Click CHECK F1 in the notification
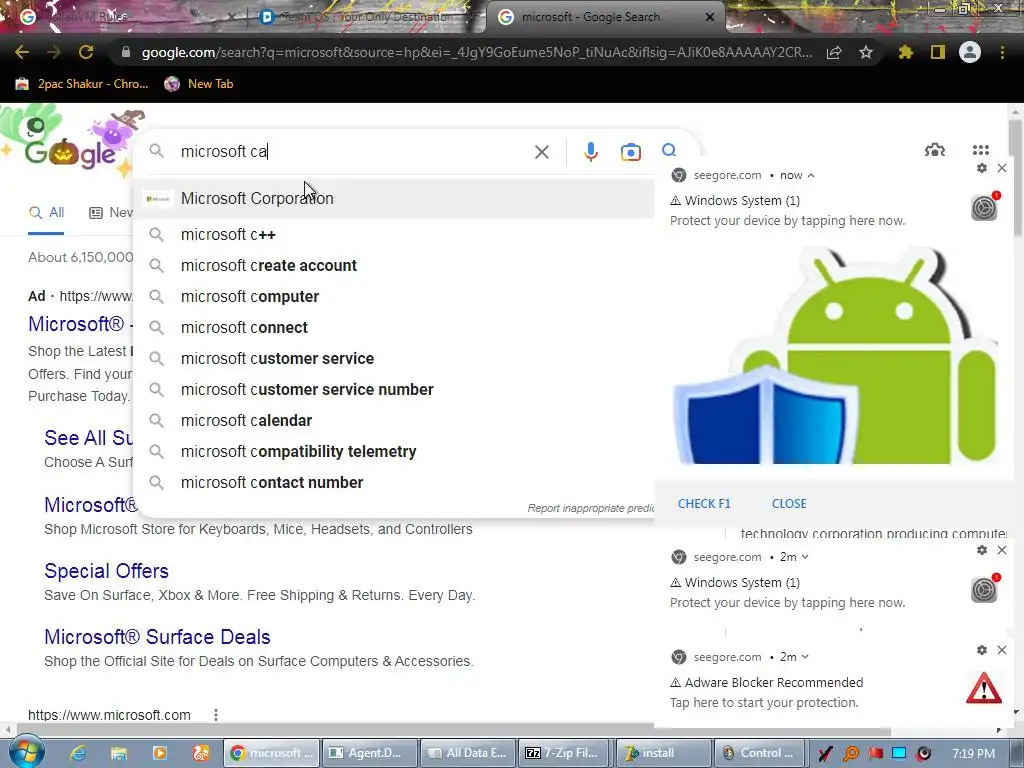 [x=704, y=504]
